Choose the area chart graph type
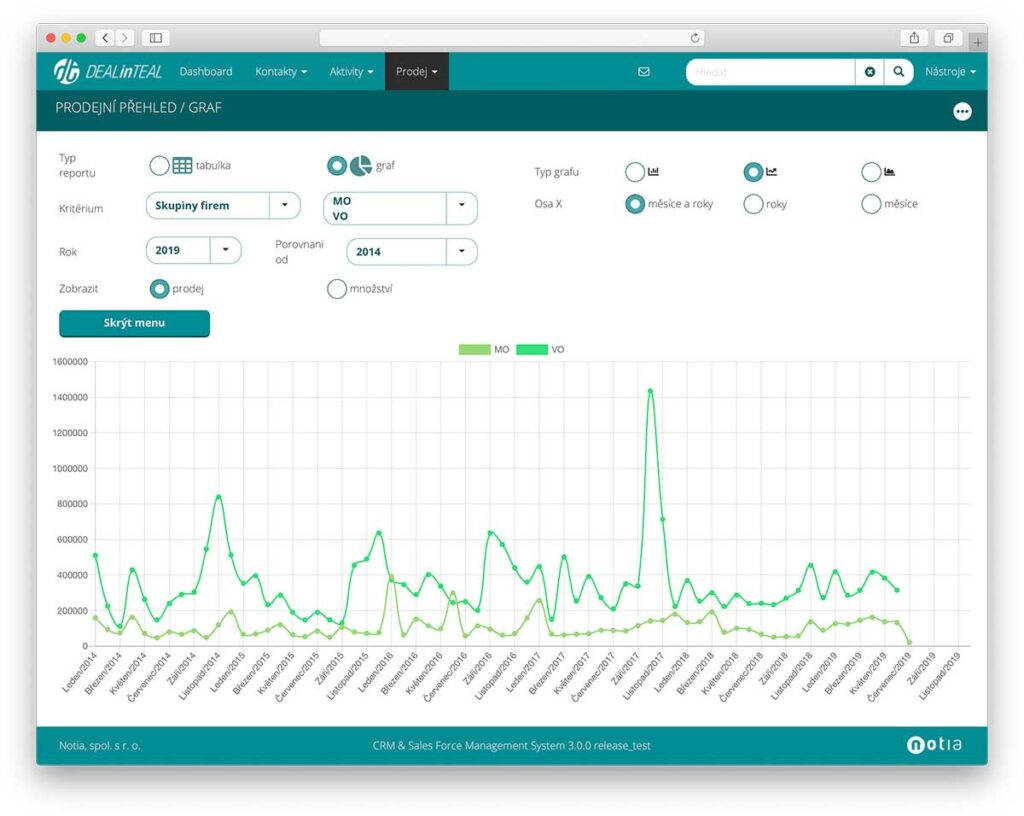The width and height of the screenshot is (1024, 816). [871, 172]
